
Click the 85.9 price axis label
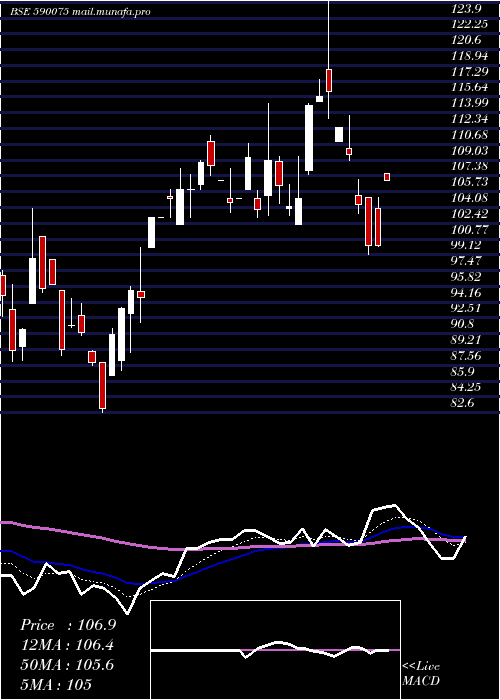464,371
